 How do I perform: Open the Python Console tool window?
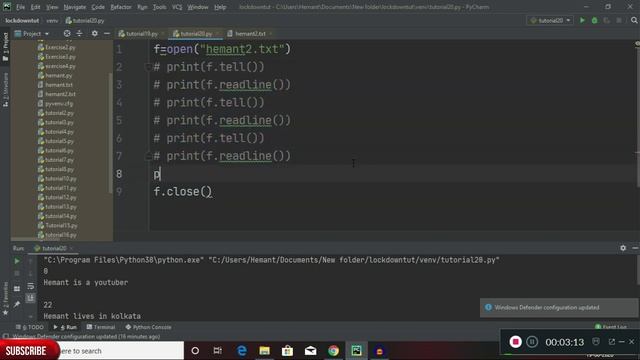tap(148, 327)
